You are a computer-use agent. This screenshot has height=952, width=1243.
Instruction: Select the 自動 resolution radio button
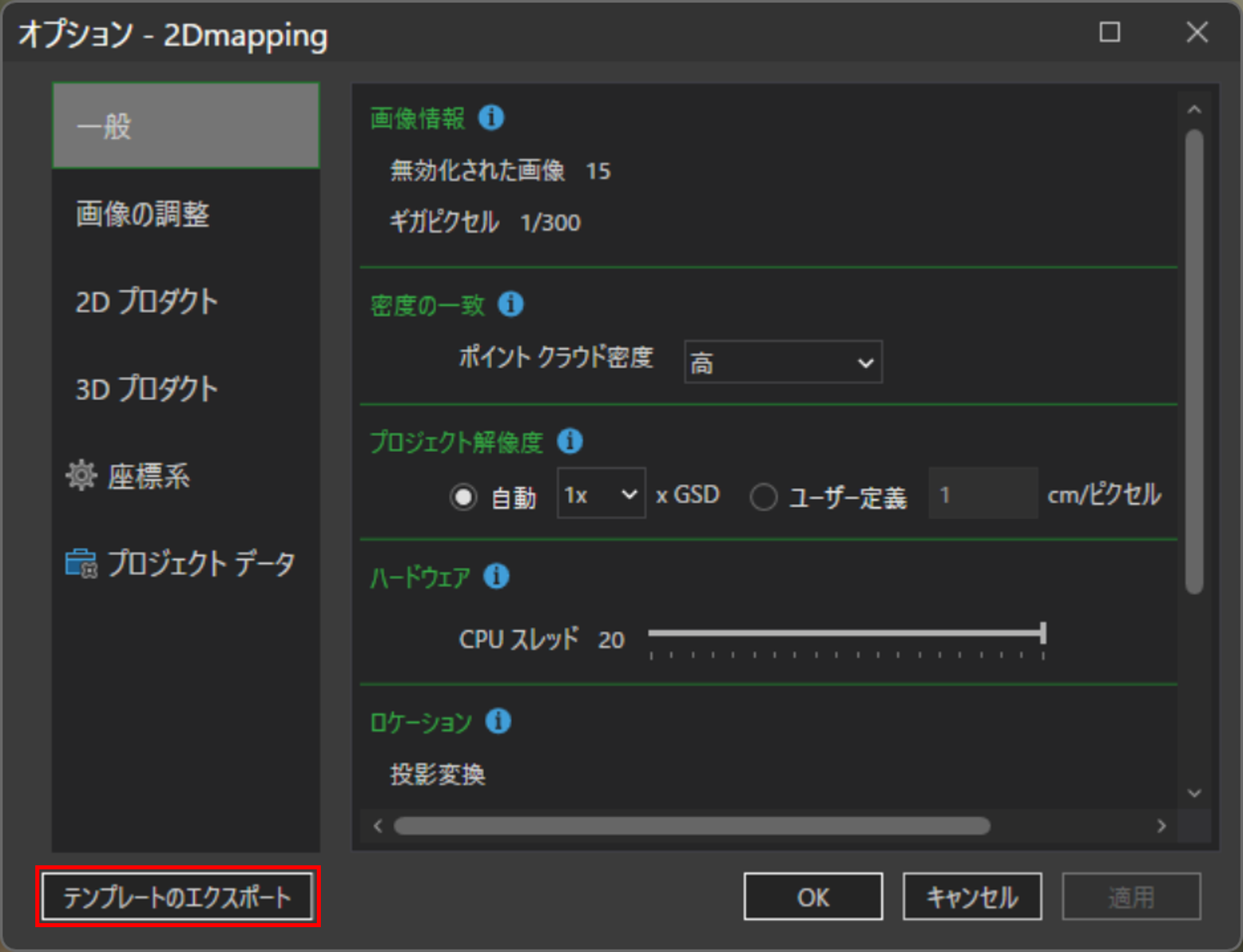463,497
